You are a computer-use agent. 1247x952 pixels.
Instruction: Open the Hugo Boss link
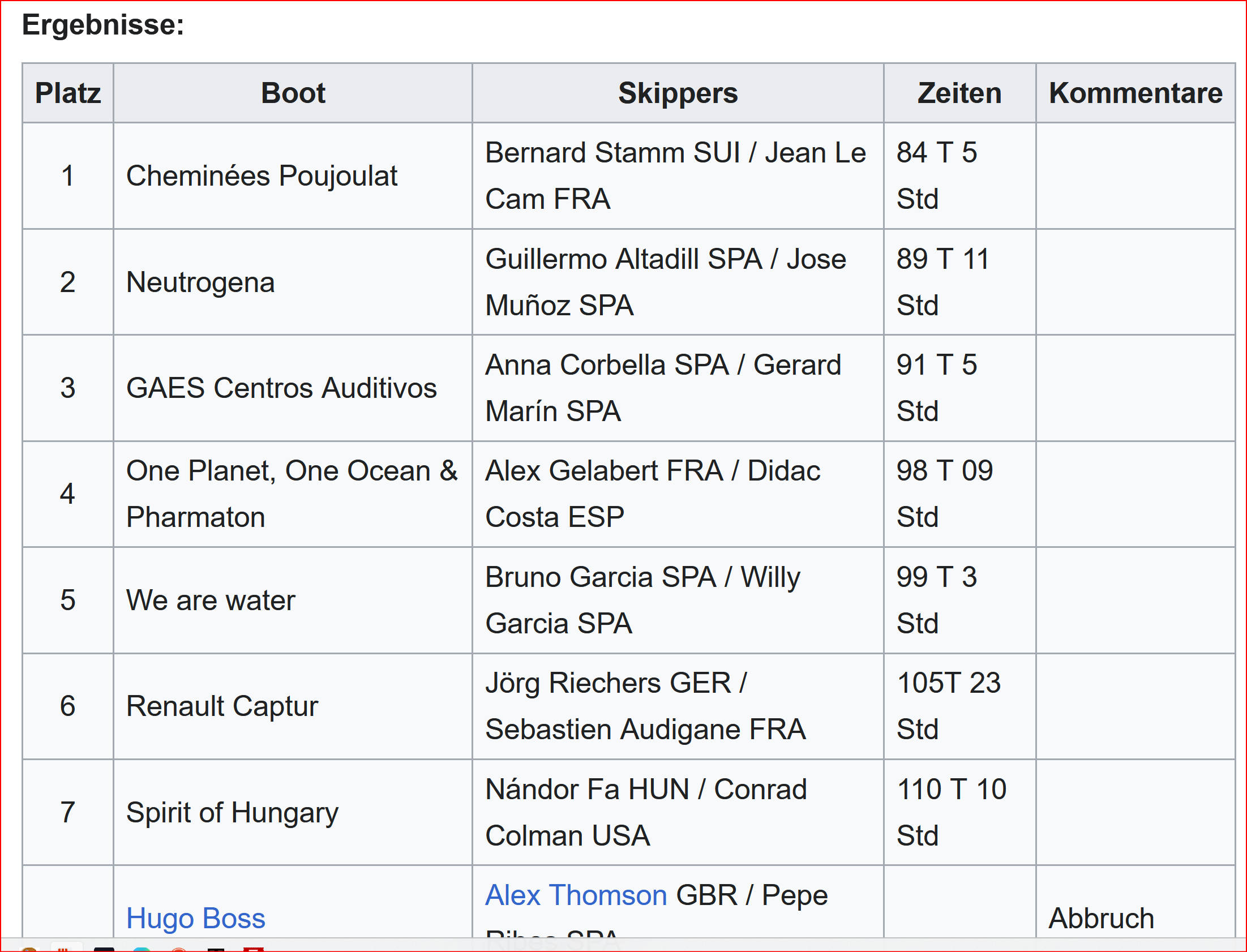(195, 917)
